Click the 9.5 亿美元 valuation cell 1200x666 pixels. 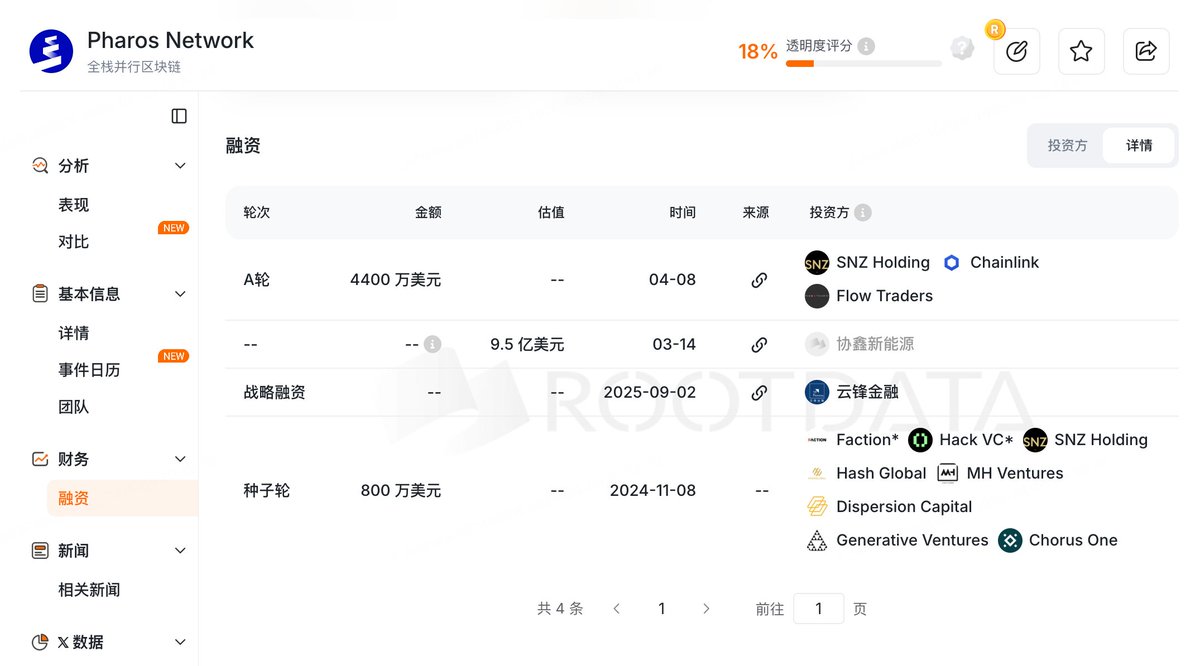pyautogui.click(x=527, y=345)
